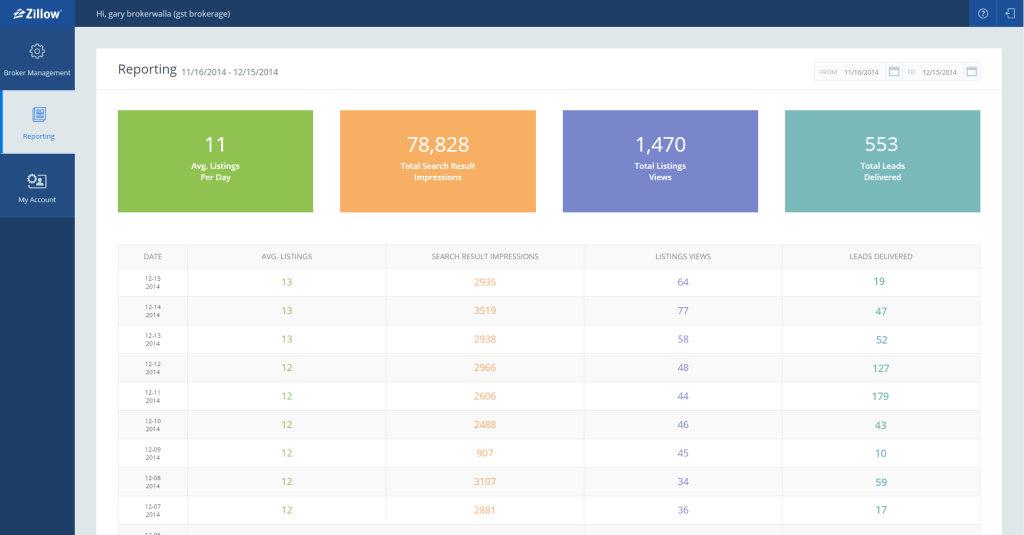Open the help question mark icon

click(x=983, y=14)
